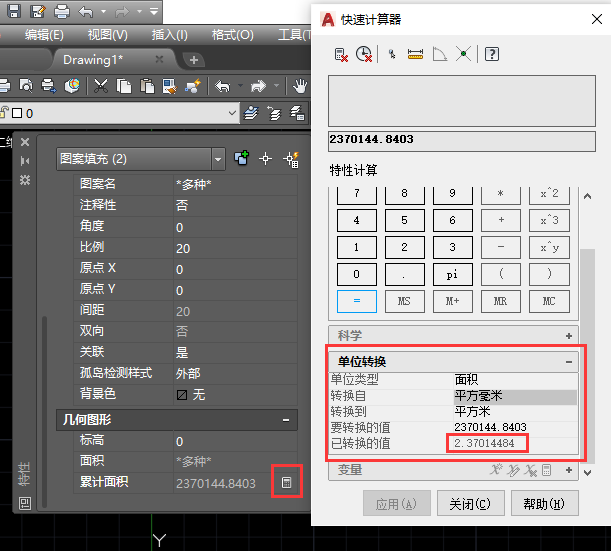Collapse the 单位转换 section

point(569,362)
